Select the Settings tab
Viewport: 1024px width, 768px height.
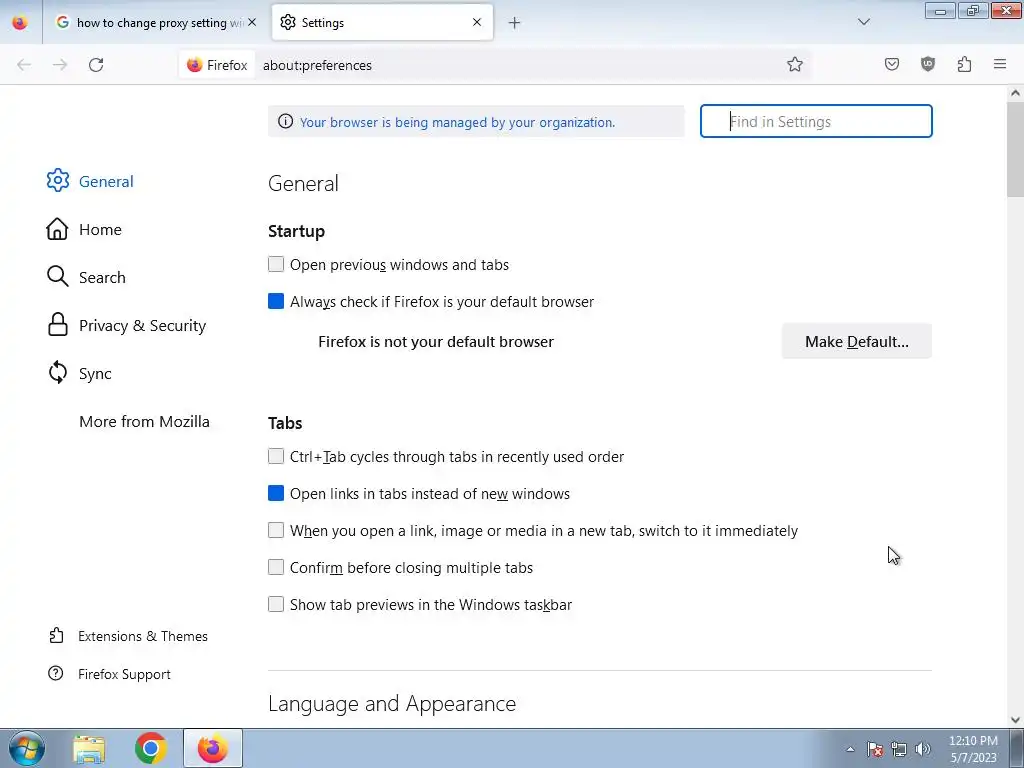tap(382, 22)
